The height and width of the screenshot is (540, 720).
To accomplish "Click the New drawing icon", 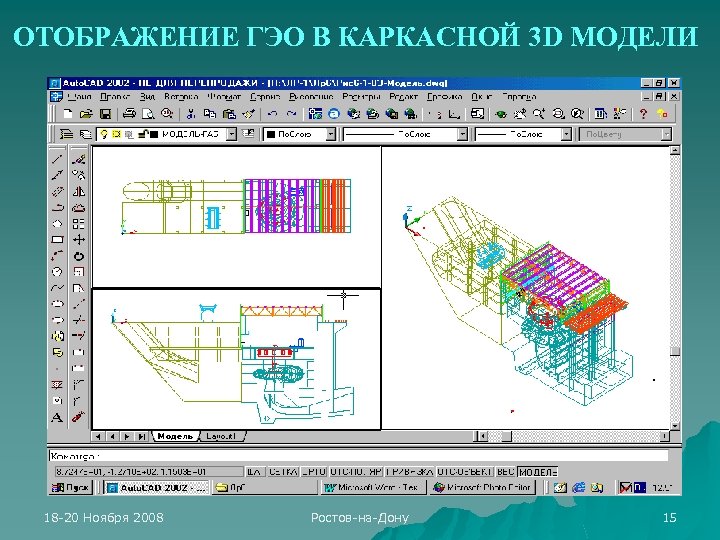I will [68, 113].
